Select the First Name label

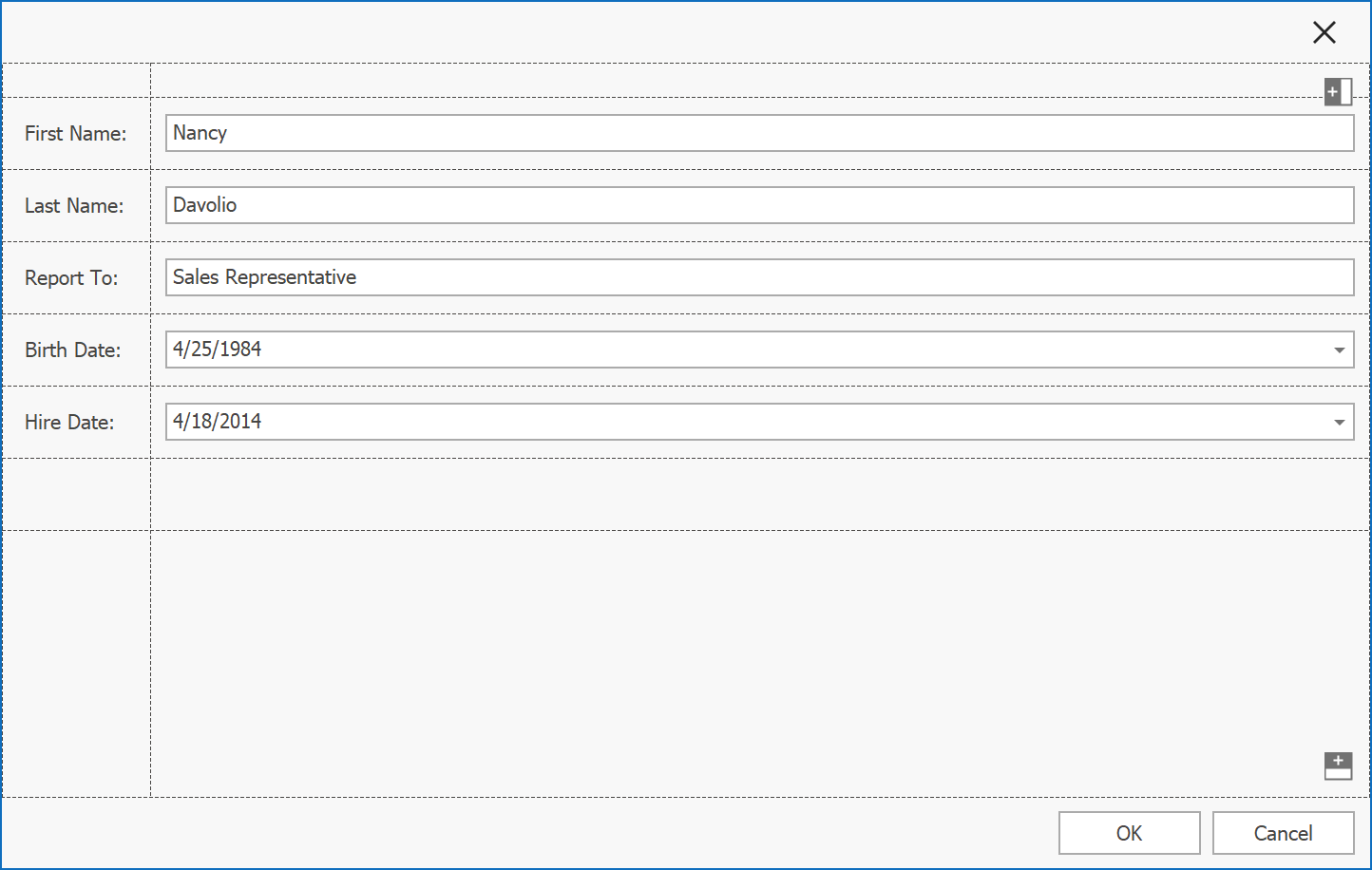(x=75, y=134)
